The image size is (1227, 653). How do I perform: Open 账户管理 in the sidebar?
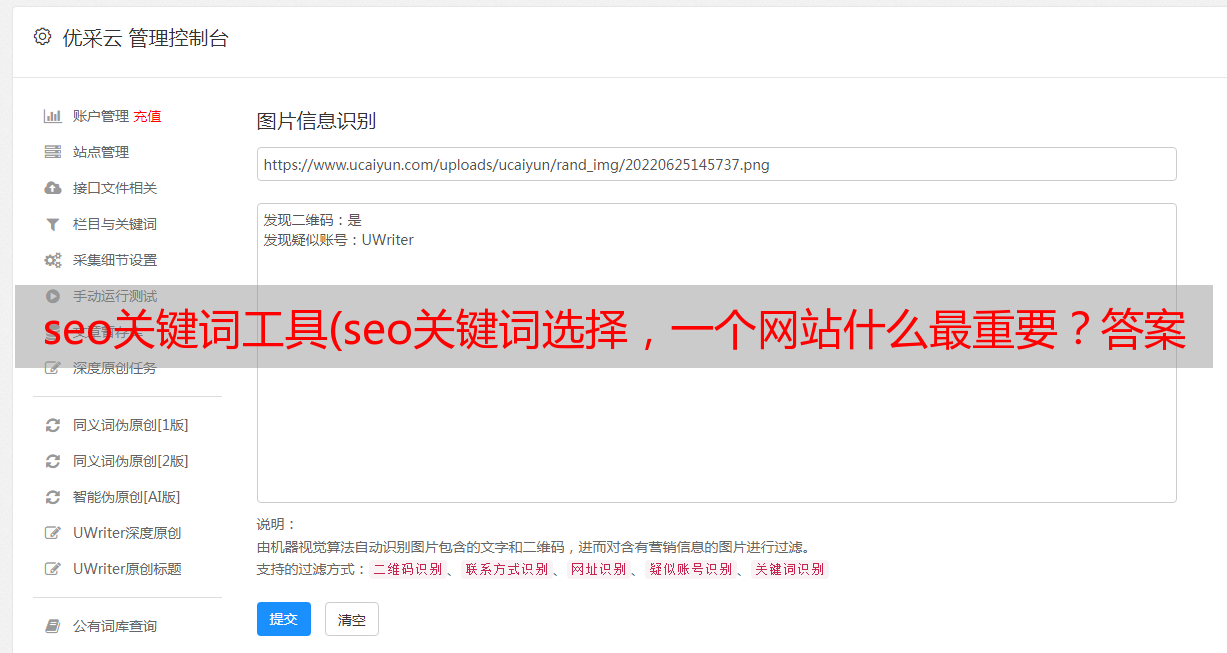coord(101,116)
